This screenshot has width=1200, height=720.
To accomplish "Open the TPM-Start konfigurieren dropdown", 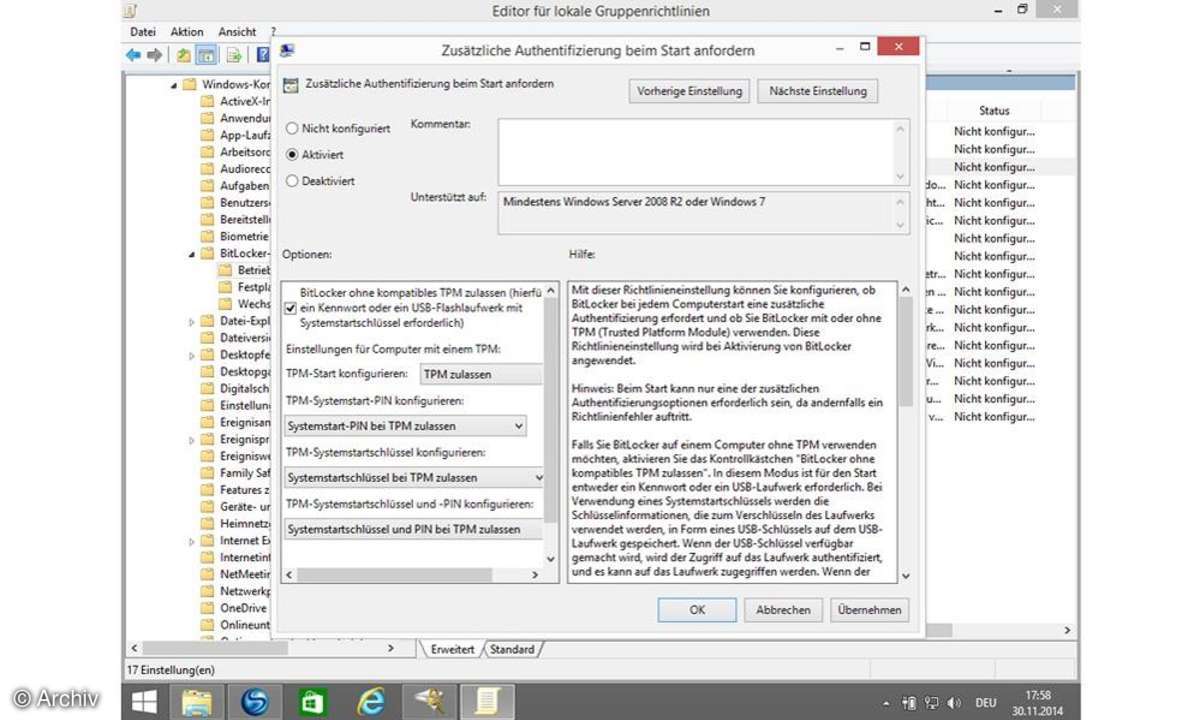I will 481,374.
